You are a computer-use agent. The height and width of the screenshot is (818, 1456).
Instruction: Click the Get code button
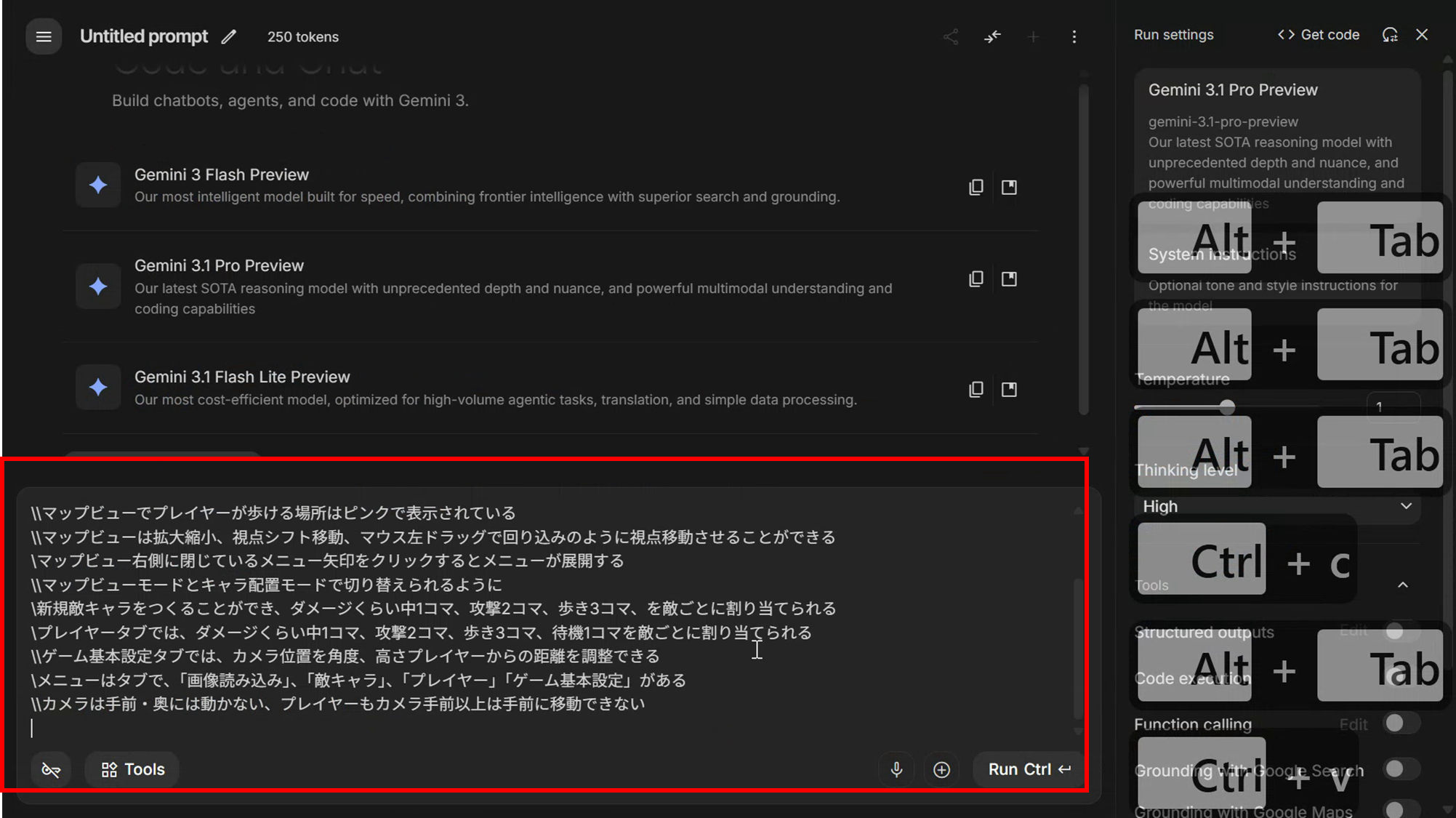click(x=1319, y=35)
